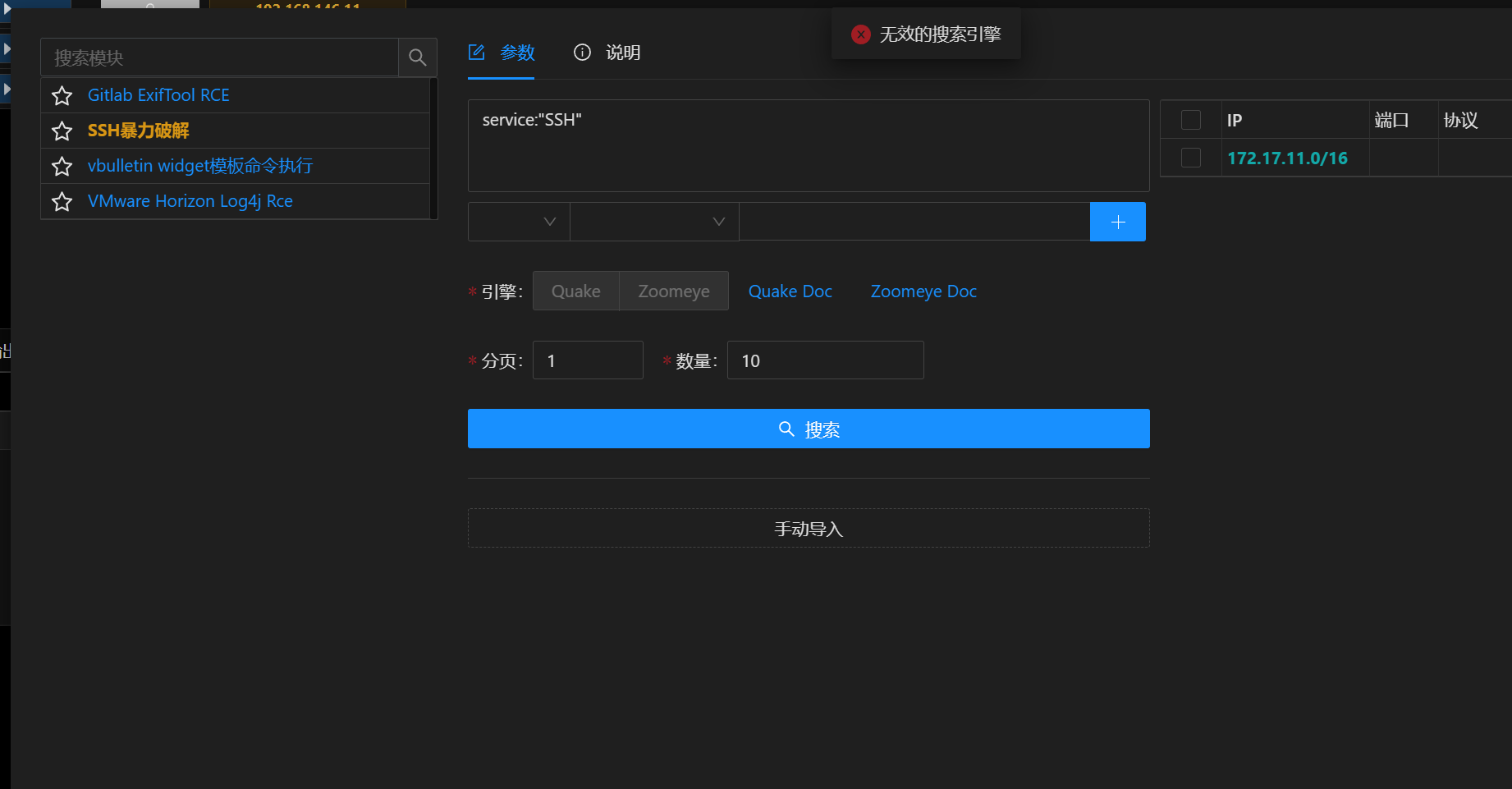Select the SSH暴力破解 module

click(138, 131)
